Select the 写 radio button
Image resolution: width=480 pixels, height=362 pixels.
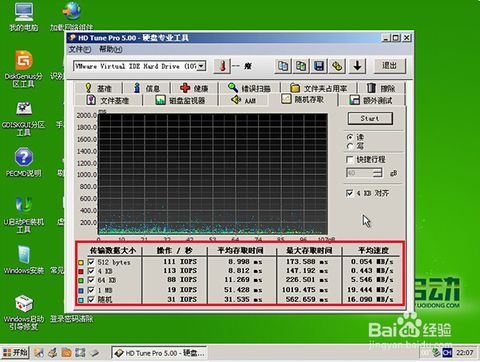point(350,146)
